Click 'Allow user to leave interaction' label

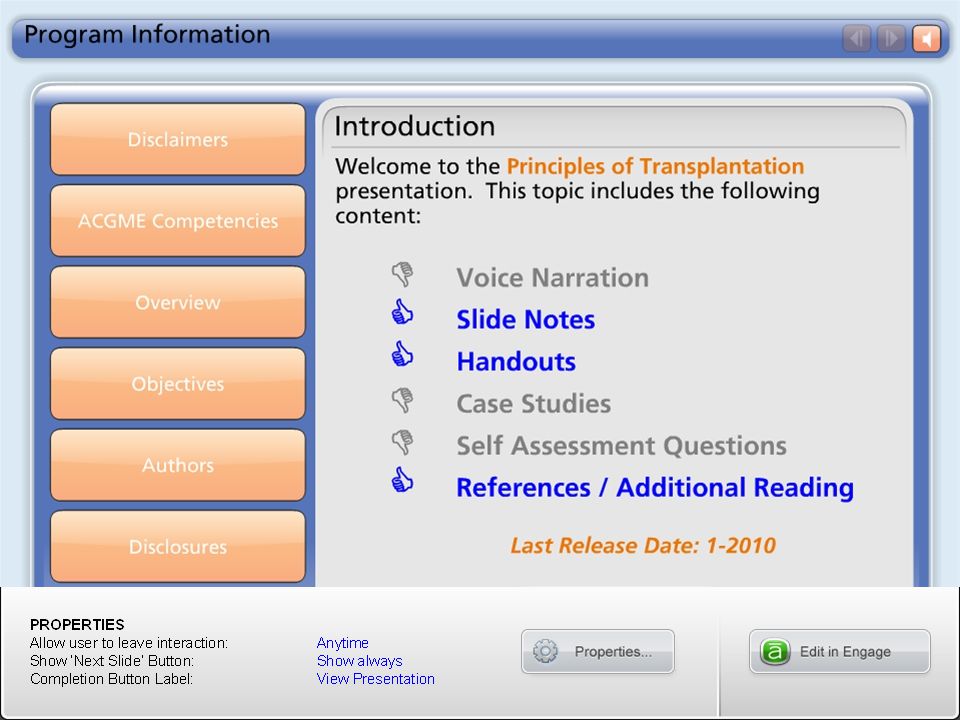[129, 643]
